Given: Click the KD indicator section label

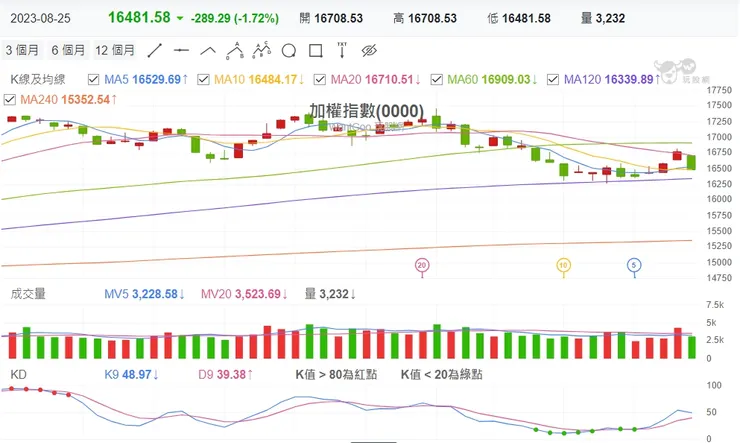Looking at the screenshot, I should pos(18,375).
